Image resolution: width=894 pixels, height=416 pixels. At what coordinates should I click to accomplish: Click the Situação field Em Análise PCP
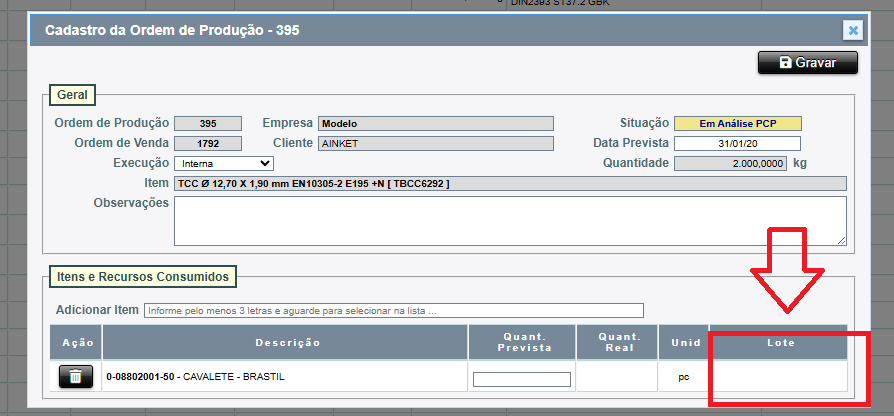click(737, 124)
